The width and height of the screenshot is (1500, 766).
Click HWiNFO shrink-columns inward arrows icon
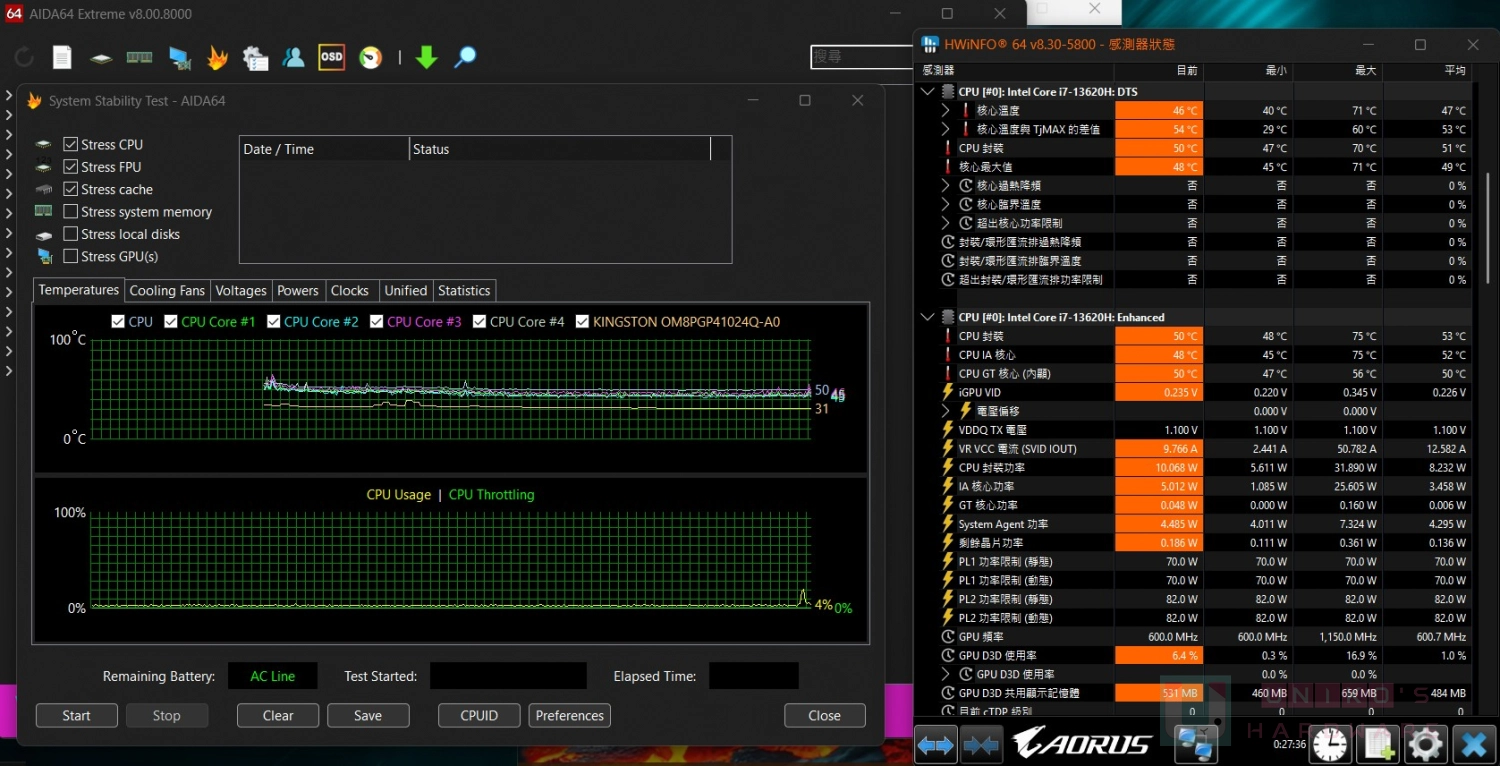[981, 745]
